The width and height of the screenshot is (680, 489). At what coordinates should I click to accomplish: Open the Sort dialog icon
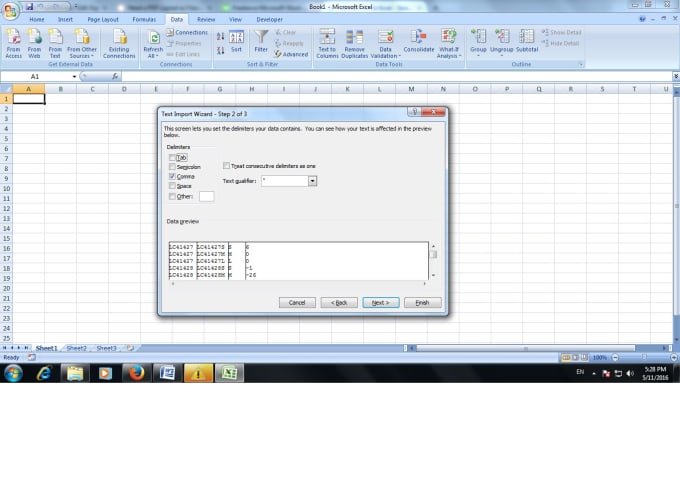click(236, 42)
